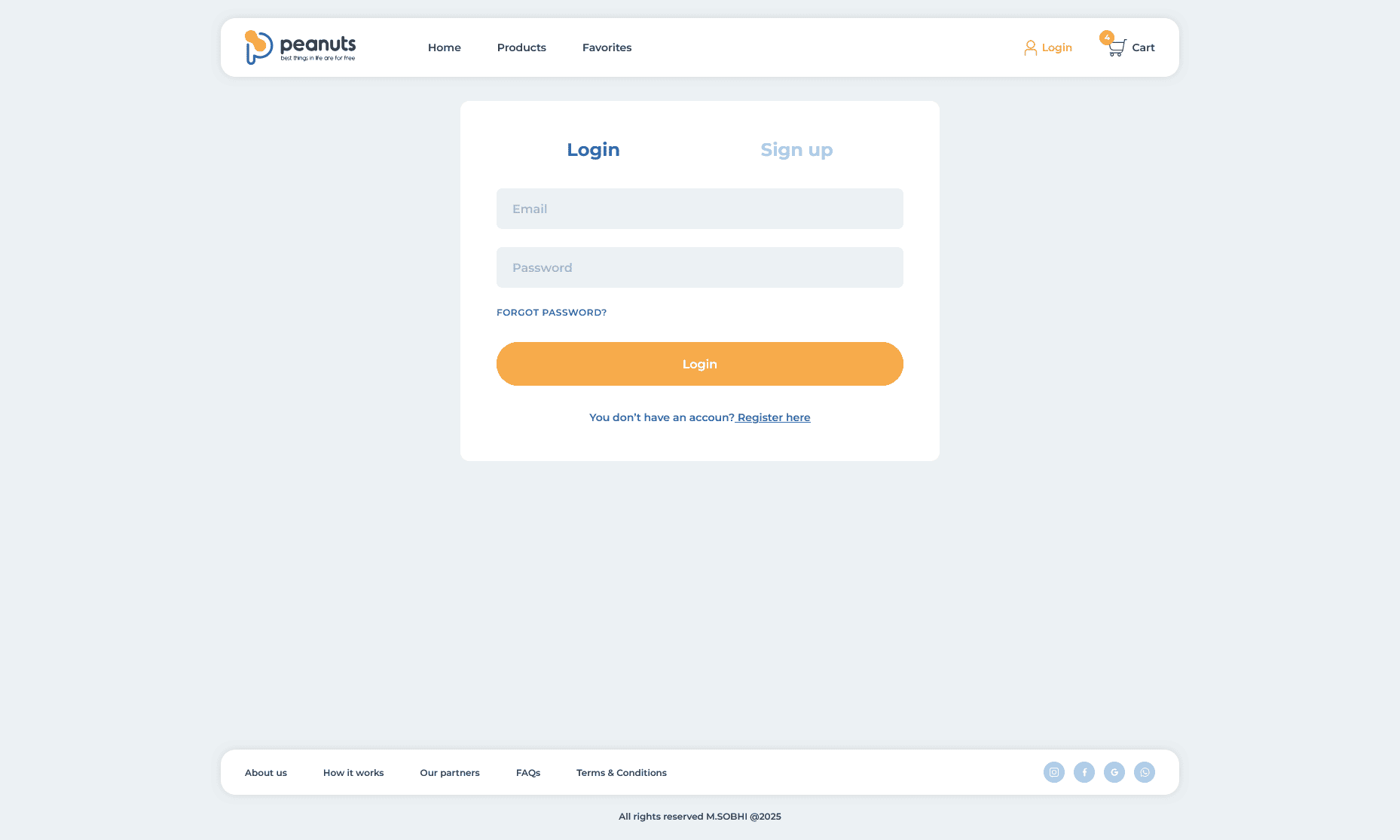The height and width of the screenshot is (840, 1400).
Task: Select the Login tab heading
Action: (593, 150)
